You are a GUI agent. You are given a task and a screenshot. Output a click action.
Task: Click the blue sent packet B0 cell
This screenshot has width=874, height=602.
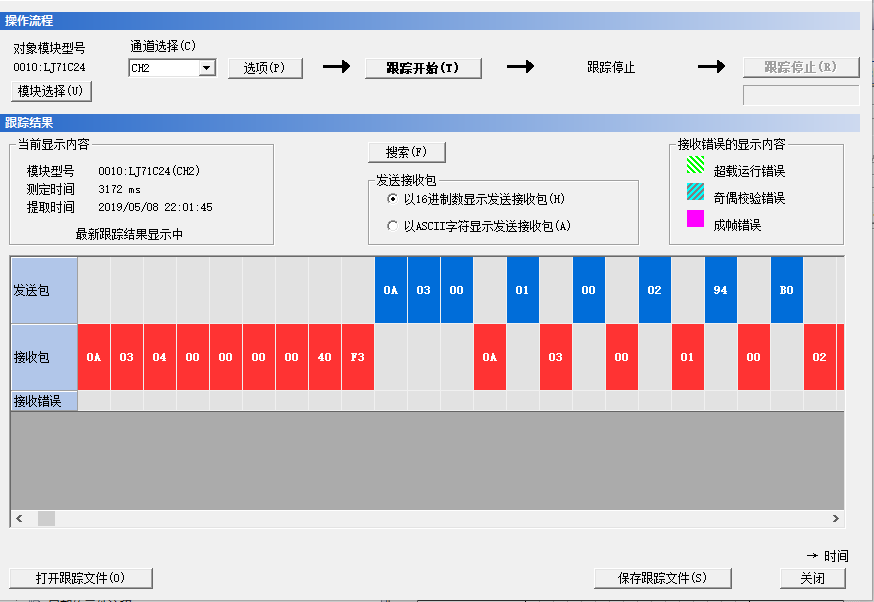click(x=787, y=290)
